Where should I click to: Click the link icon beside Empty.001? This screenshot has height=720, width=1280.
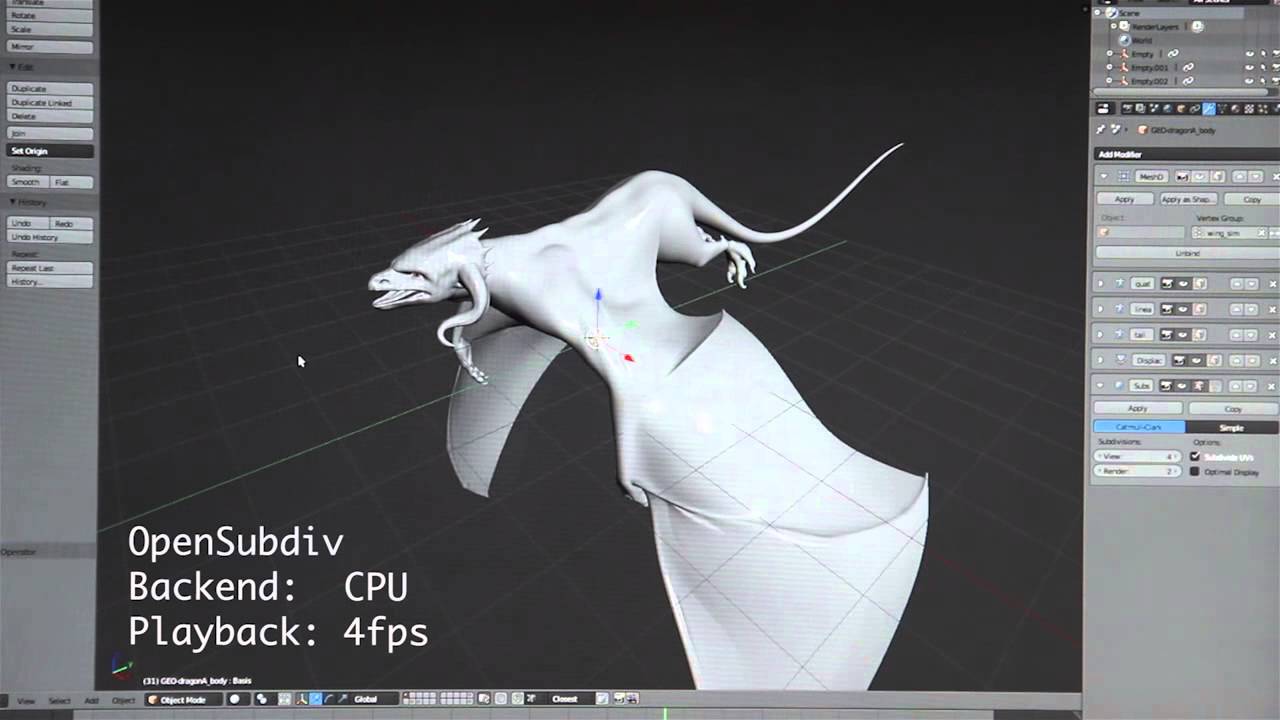(x=1188, y=67)
